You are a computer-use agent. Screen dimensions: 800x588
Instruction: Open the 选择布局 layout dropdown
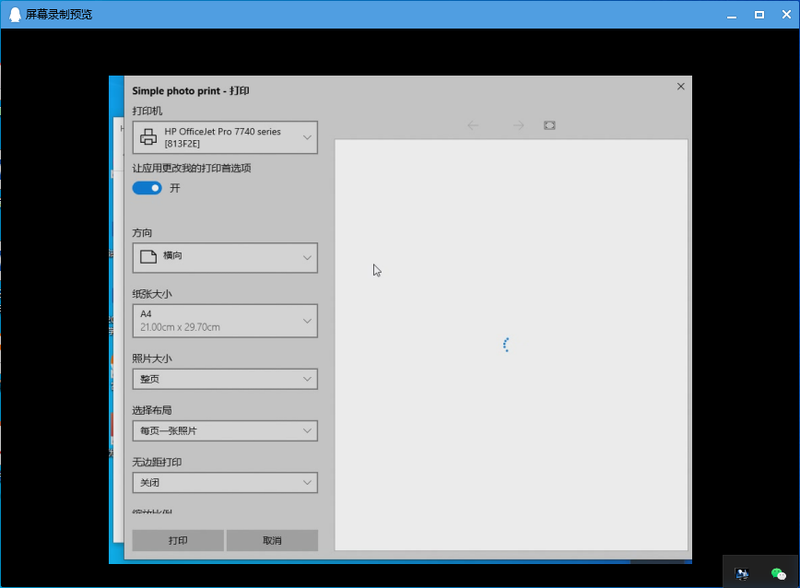225,431
